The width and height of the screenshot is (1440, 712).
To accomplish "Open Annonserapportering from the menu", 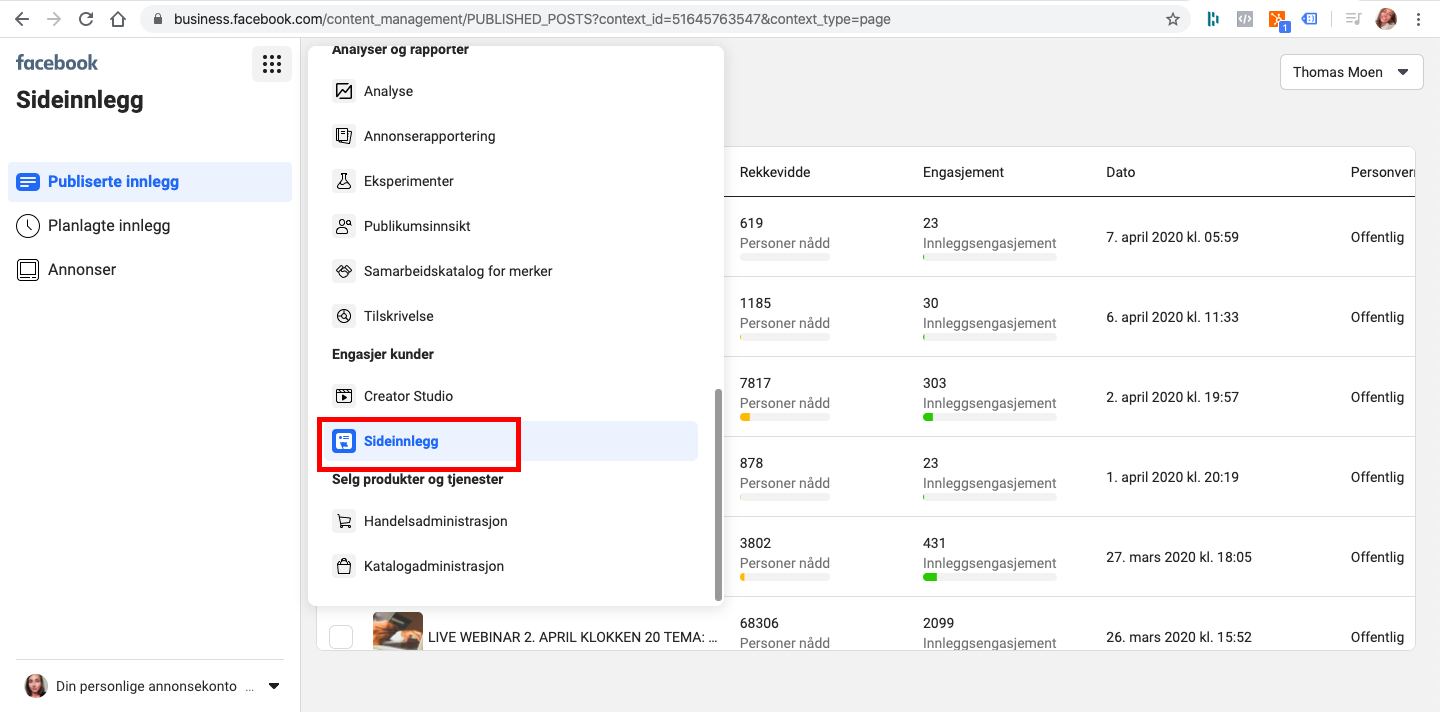I will pos(512,136).
